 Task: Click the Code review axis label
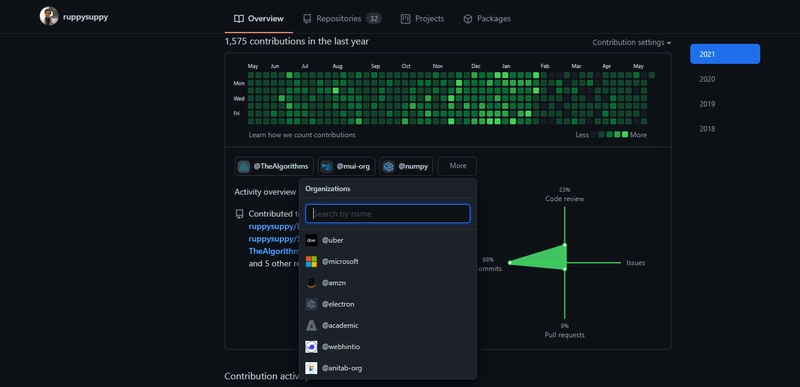(565, 199)
